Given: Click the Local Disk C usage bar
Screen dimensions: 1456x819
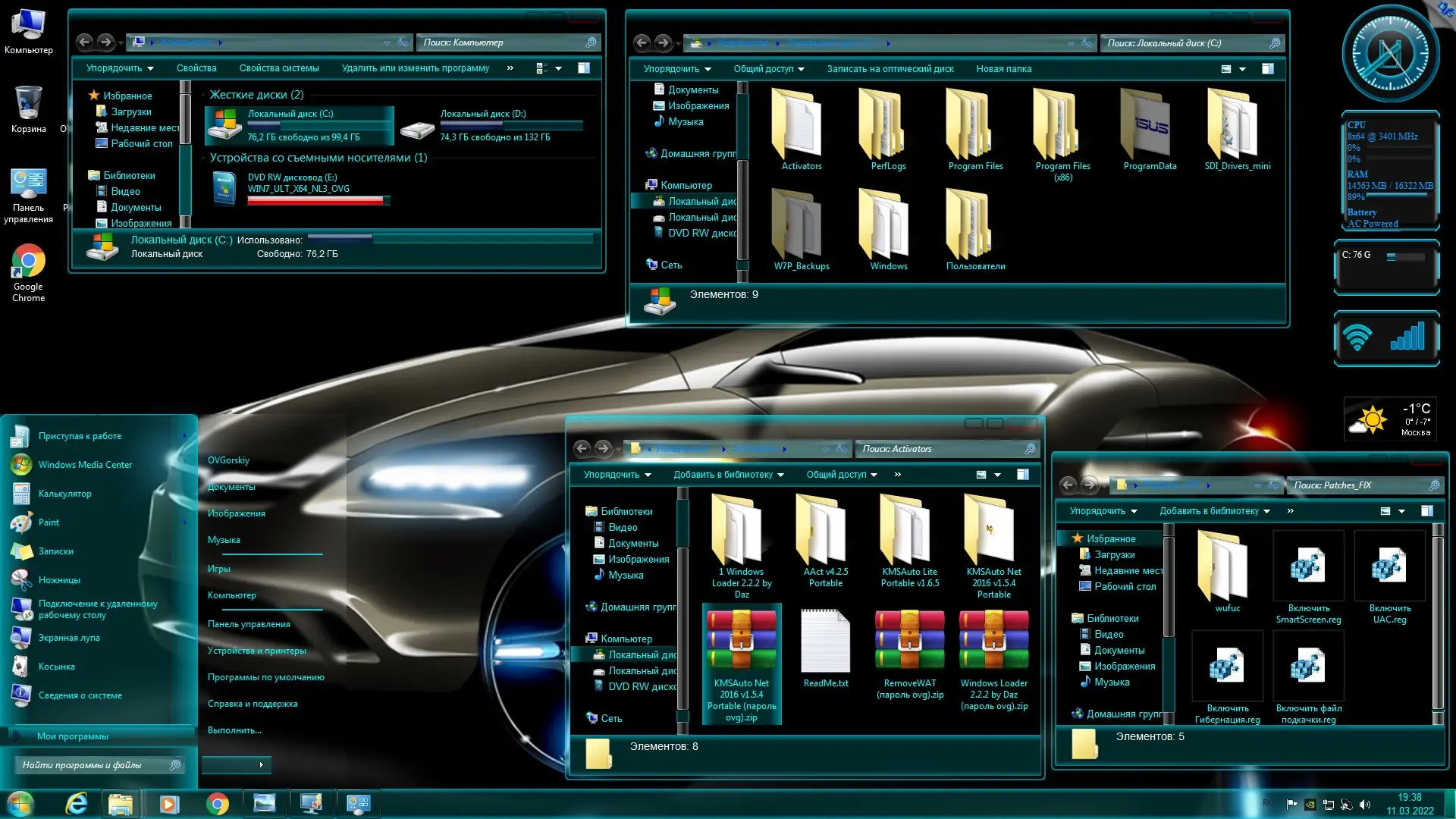Looking at the screenshot, I should (x=318, y=126).
